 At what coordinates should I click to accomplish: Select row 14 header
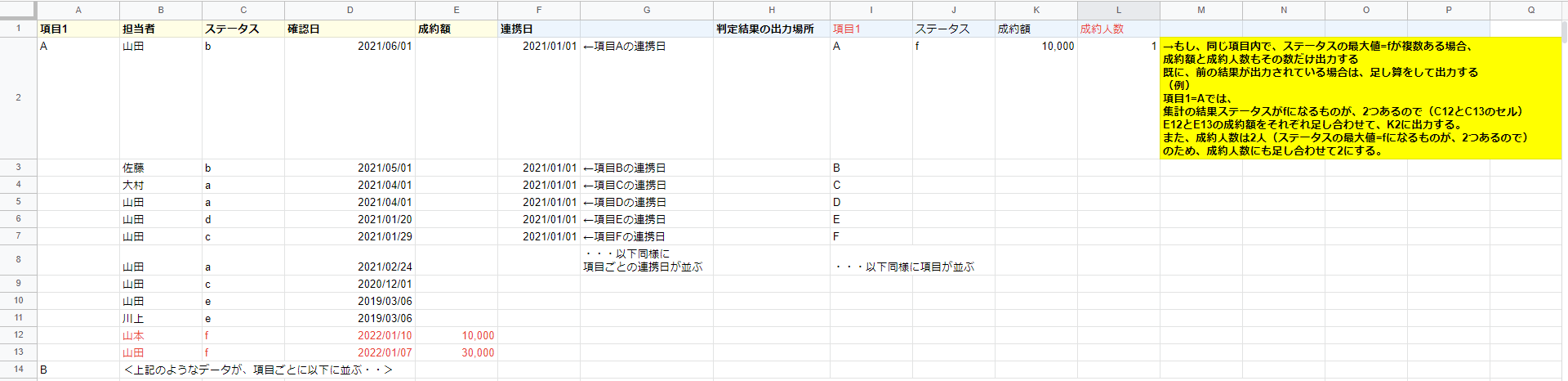[18, 369]
